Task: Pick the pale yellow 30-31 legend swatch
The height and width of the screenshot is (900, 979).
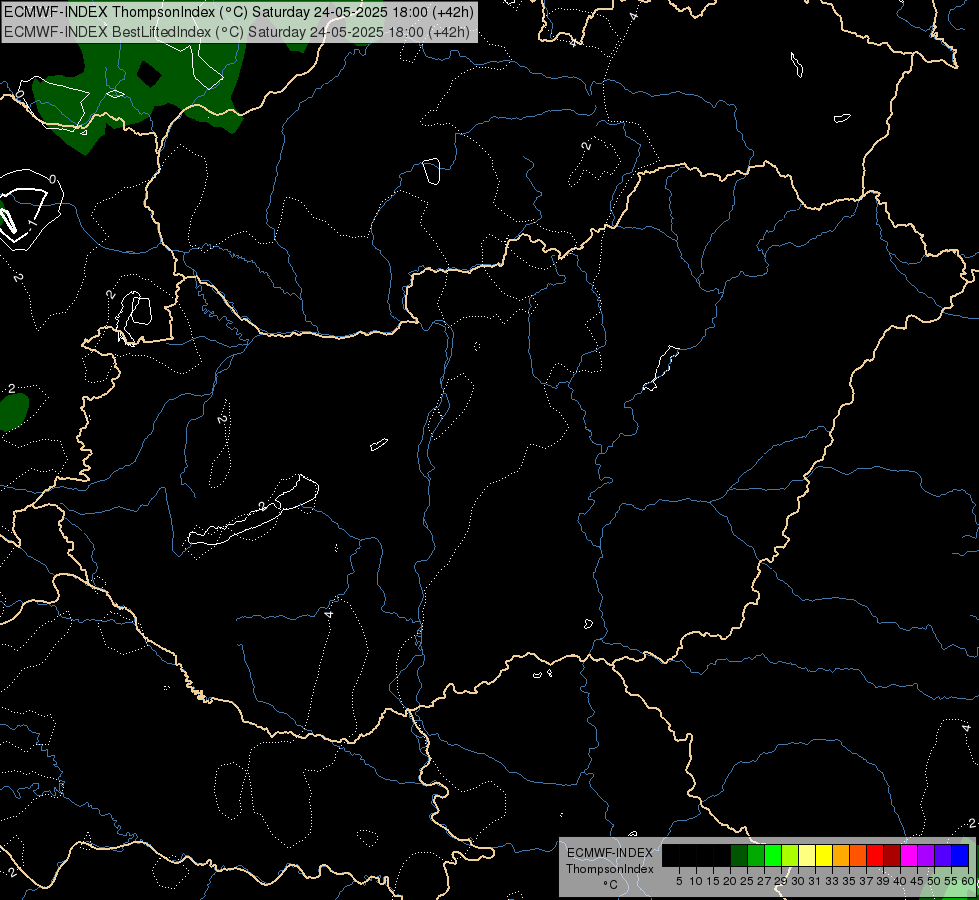Action: tap(807, 855)
